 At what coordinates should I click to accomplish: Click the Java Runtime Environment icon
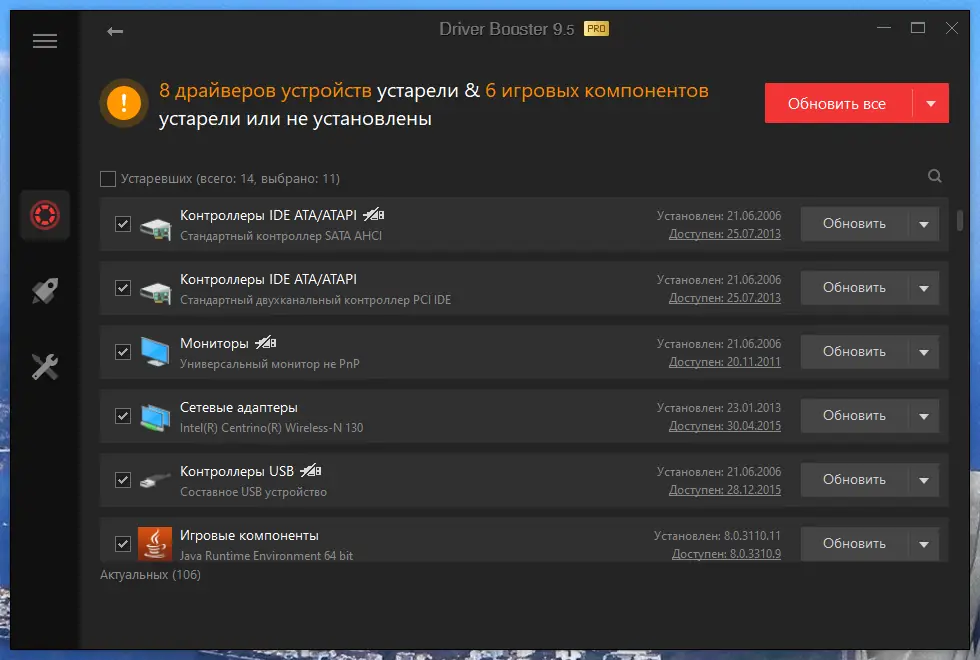155,543
